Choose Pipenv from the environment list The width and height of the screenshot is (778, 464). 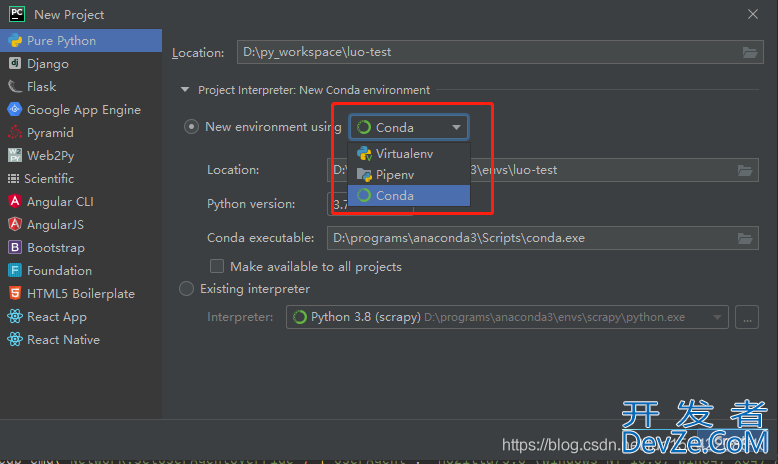(x=409, y=175)
